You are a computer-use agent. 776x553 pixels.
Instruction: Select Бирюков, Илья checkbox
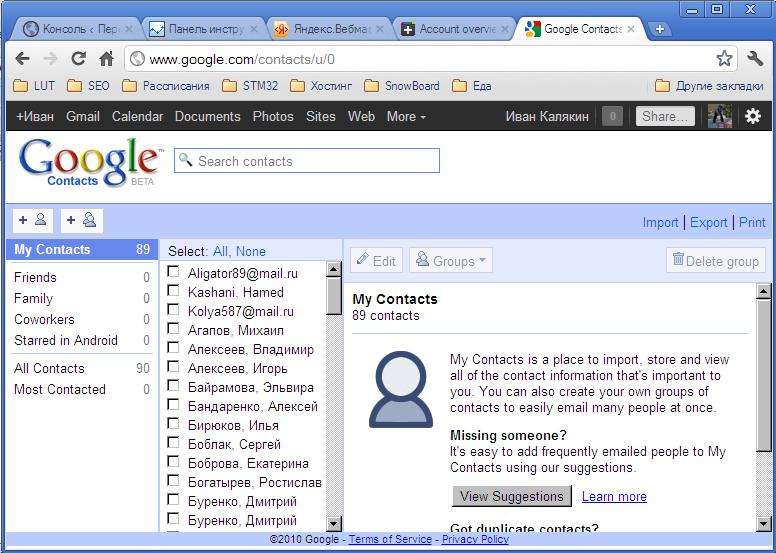pos(173,424)
